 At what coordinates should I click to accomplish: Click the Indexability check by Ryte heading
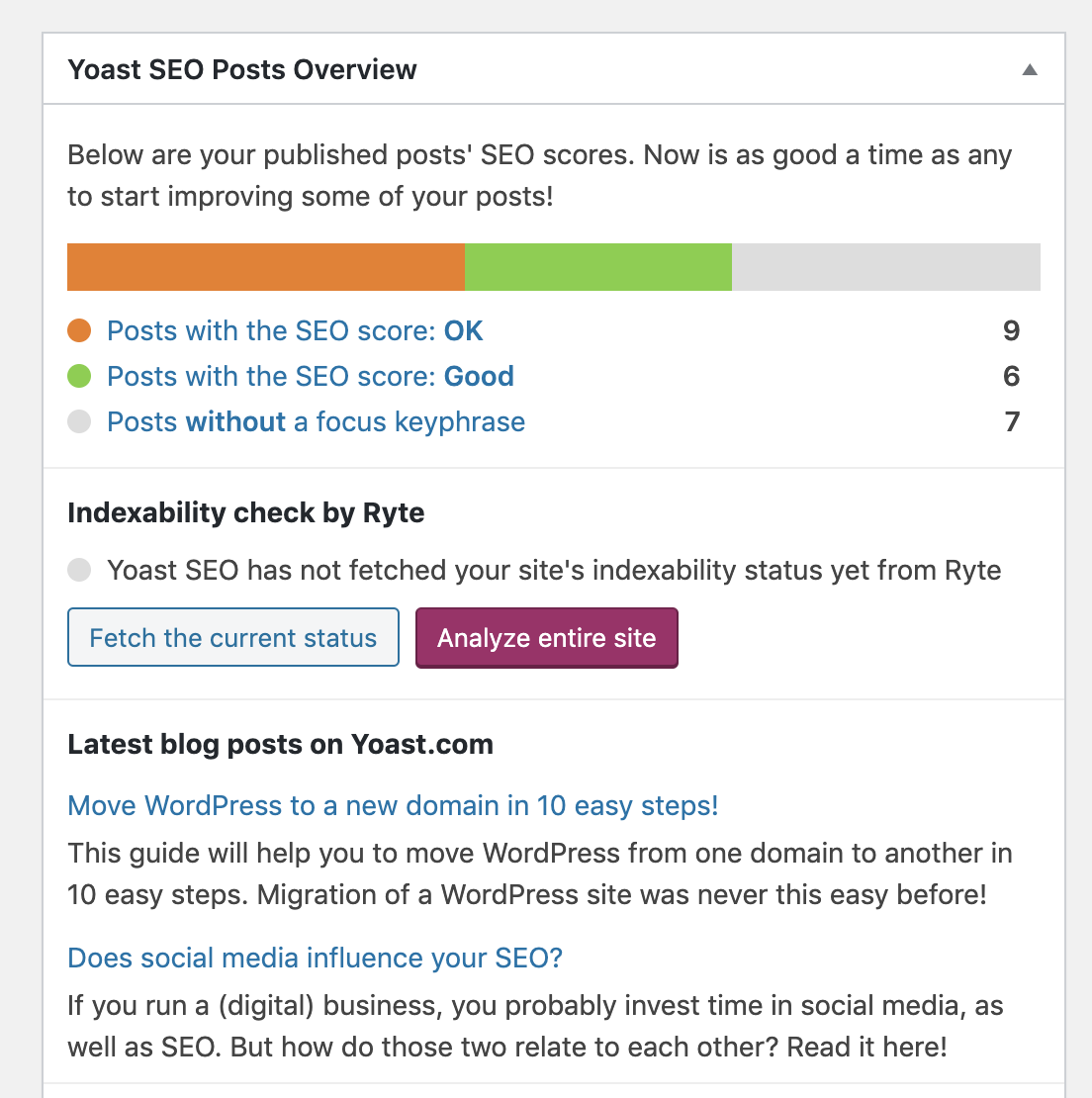pyautogui.click(x=245, y=513)
